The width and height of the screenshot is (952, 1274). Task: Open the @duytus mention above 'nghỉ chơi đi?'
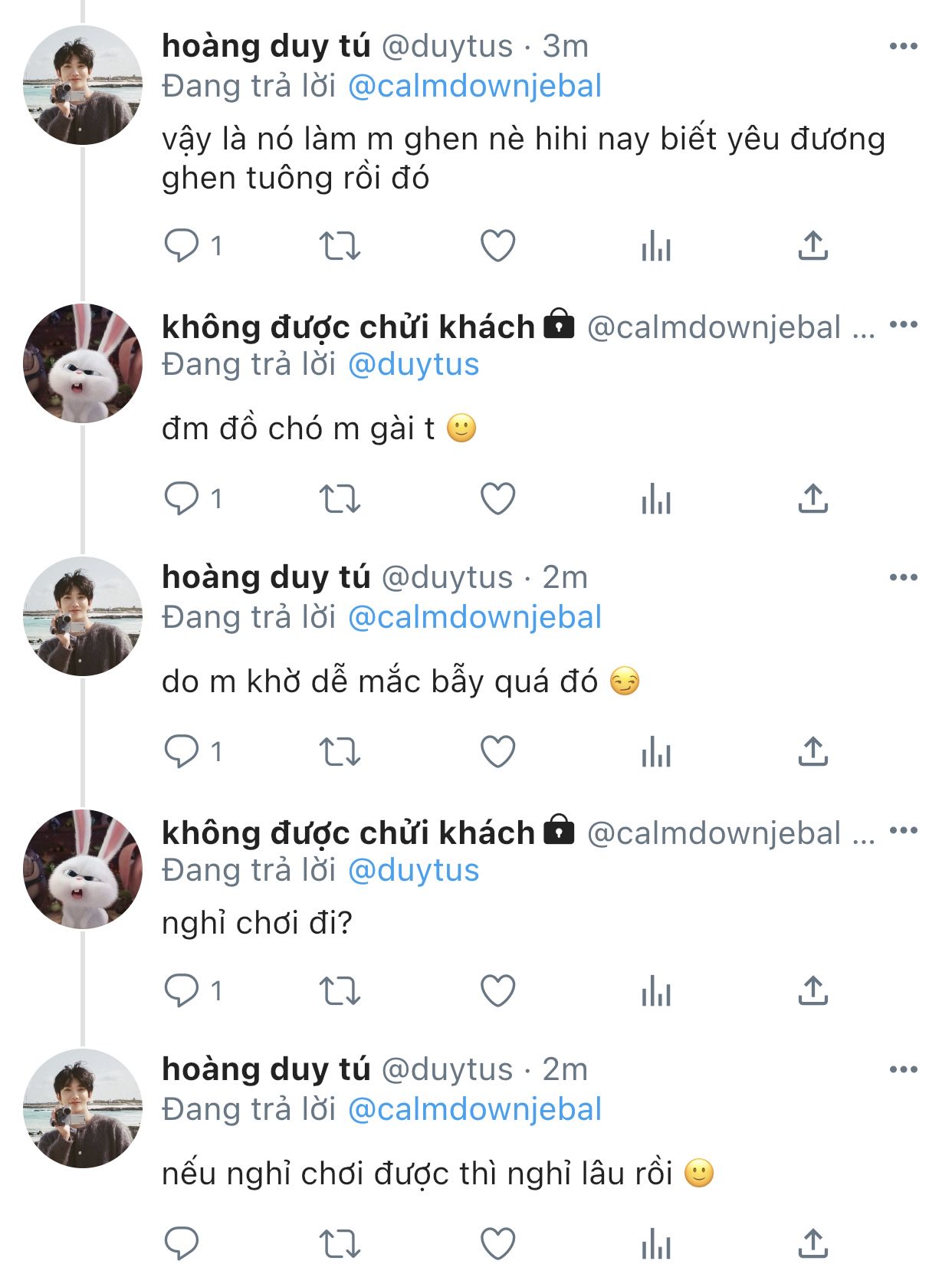413,871
